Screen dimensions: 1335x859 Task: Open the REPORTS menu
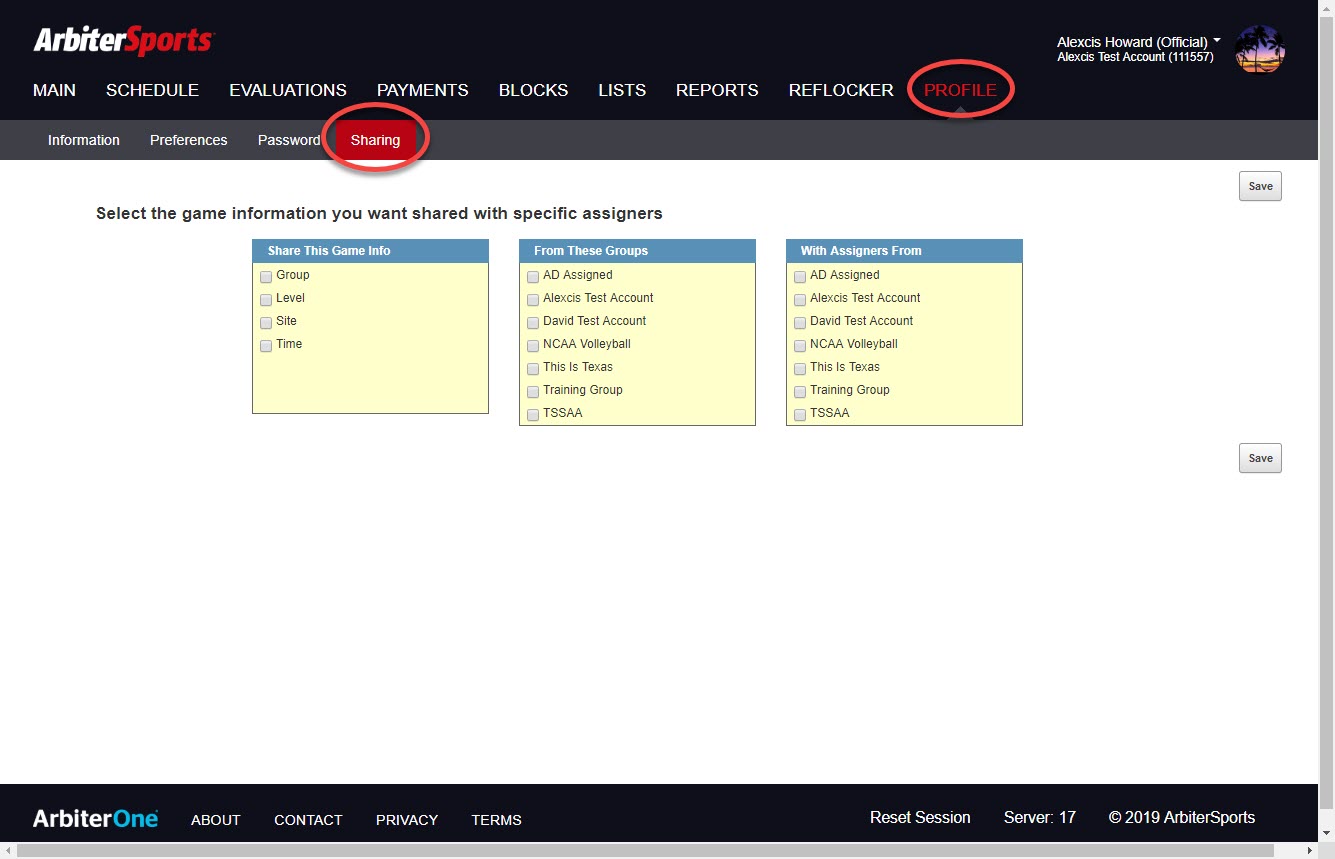[x=717, y=90]
